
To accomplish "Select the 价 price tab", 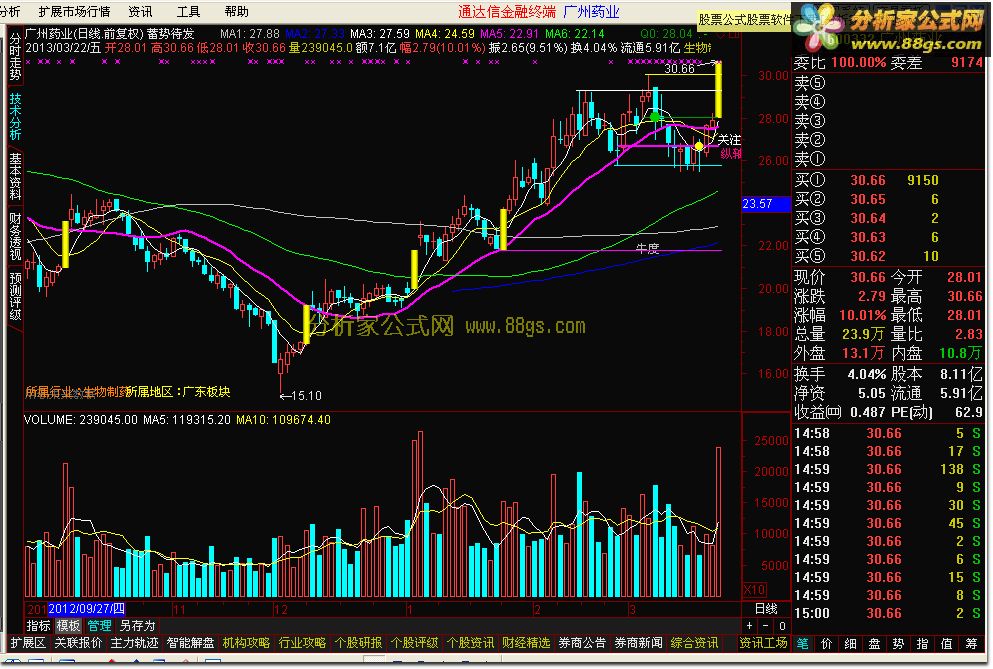I will 826,643.
